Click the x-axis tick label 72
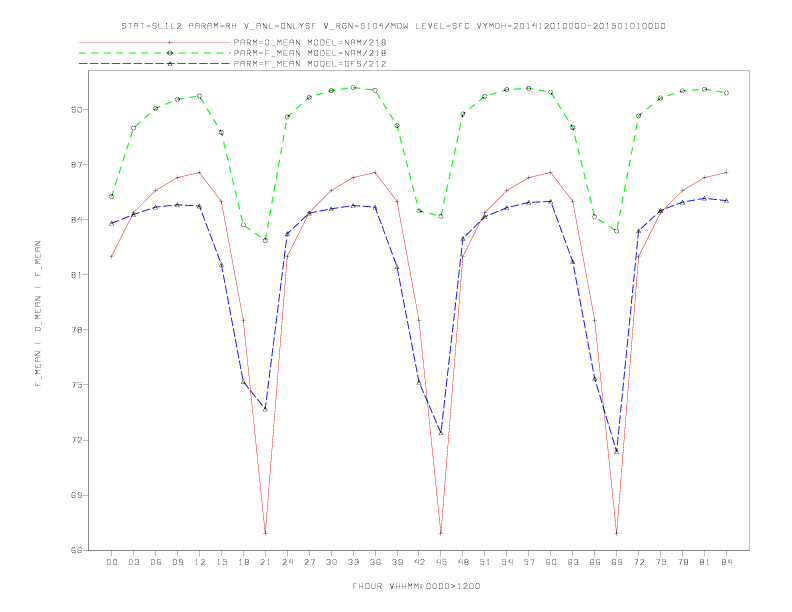 coord(638,562)
